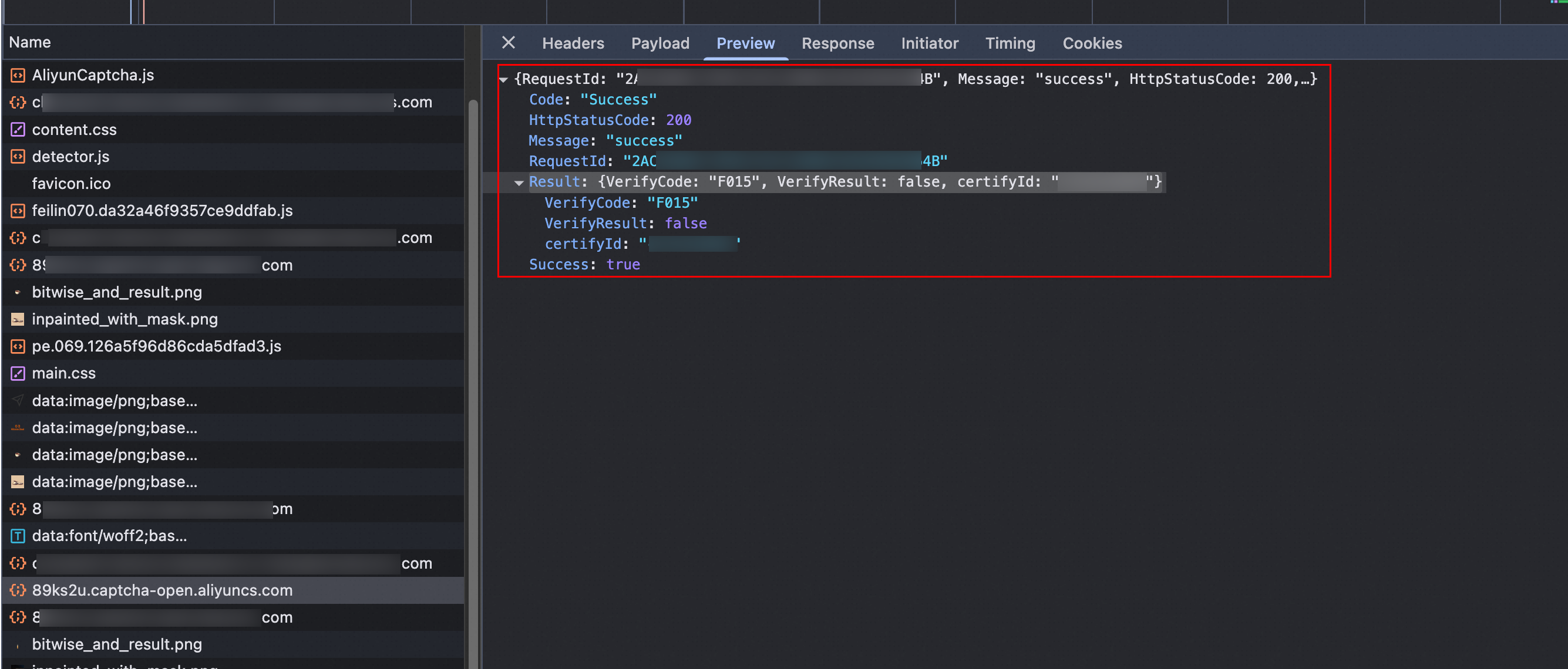Image resolution: width=1568 pixels, height=669 pixels.
Task: Click the data:font/woff2 font icon
Action: [x=18, y=536]
